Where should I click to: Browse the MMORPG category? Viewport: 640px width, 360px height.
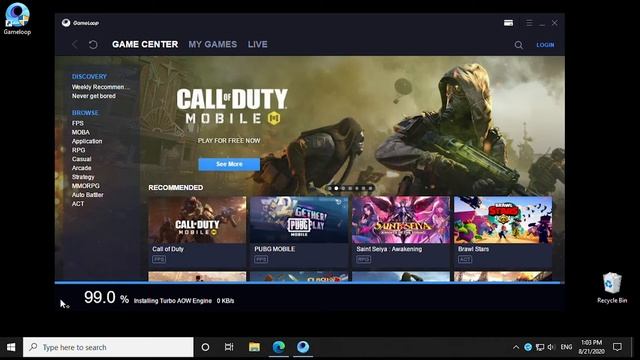pos(86,186)
